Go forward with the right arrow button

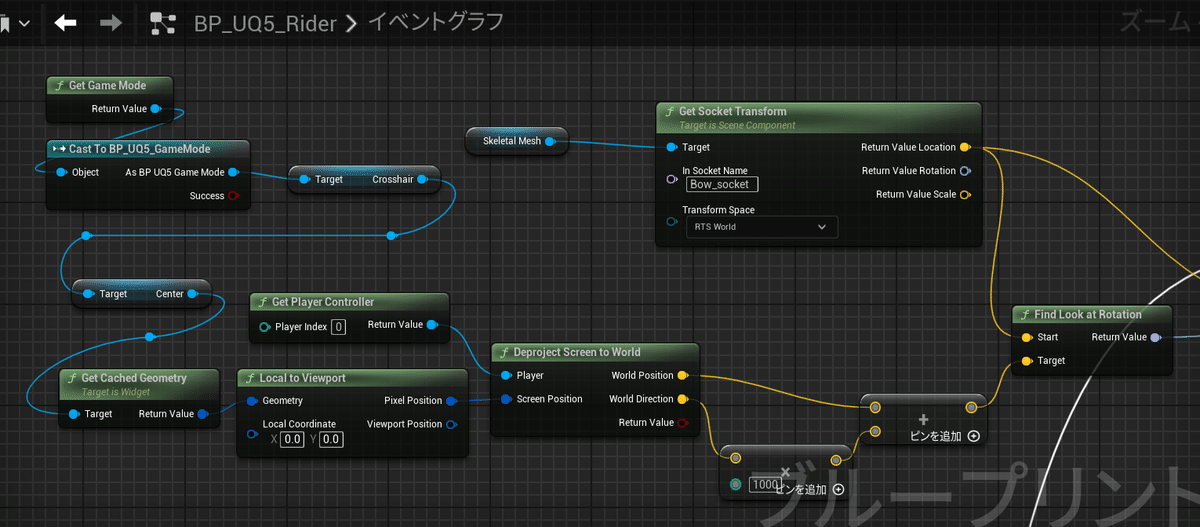112,22
